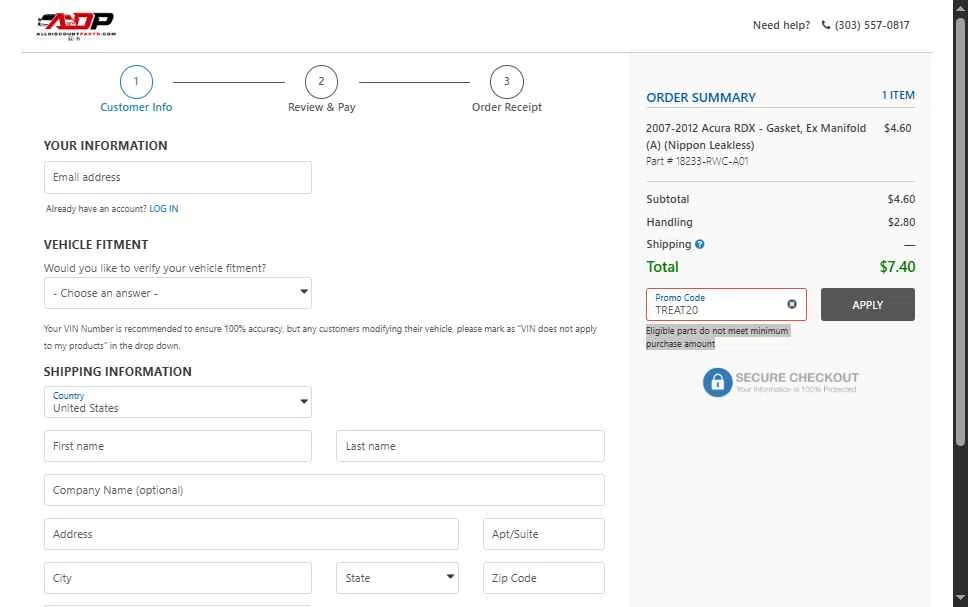Focus the Address field
968x607 pixels.
click(x=251, y=534)
